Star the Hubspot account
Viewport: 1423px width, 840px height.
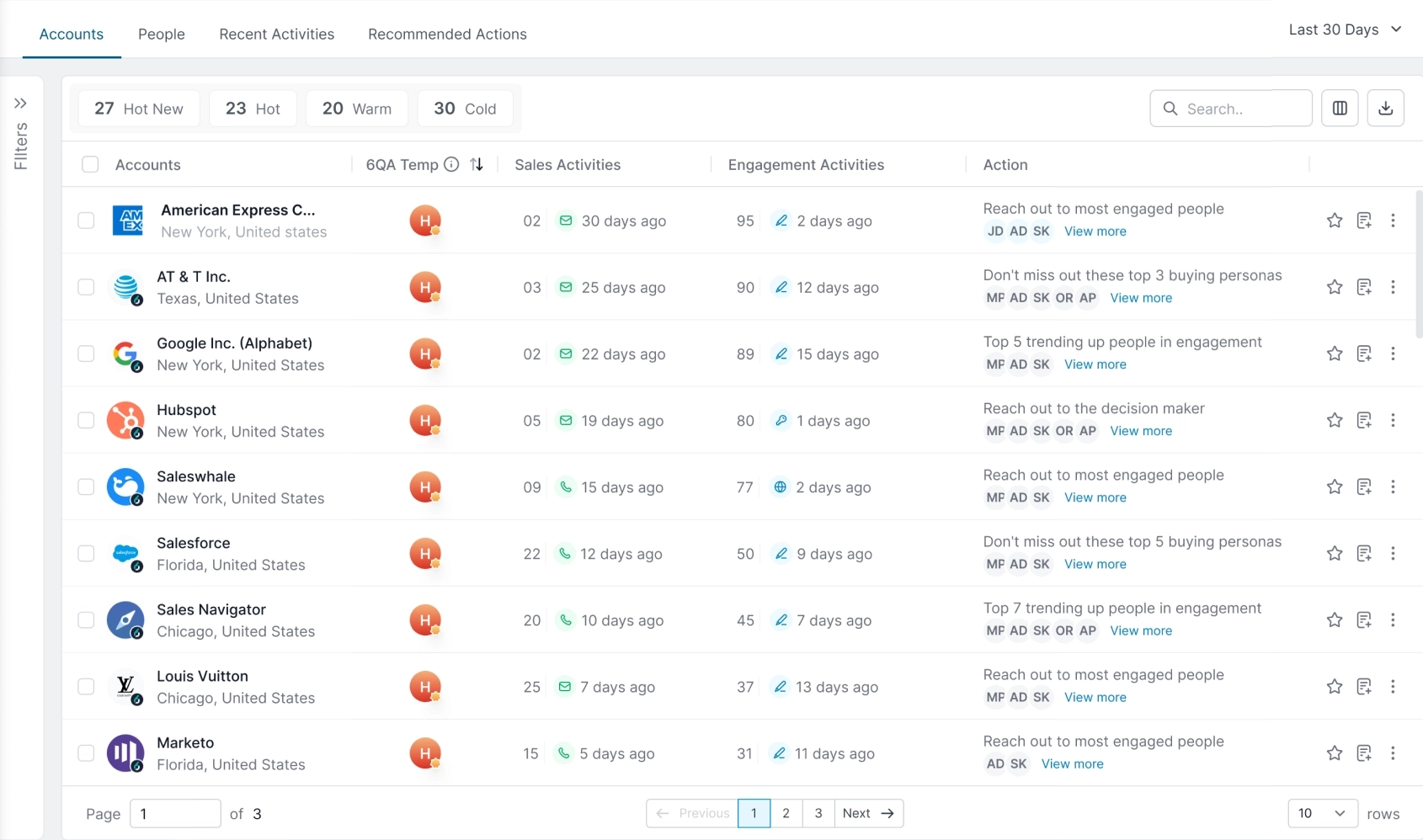(1335, 420)
